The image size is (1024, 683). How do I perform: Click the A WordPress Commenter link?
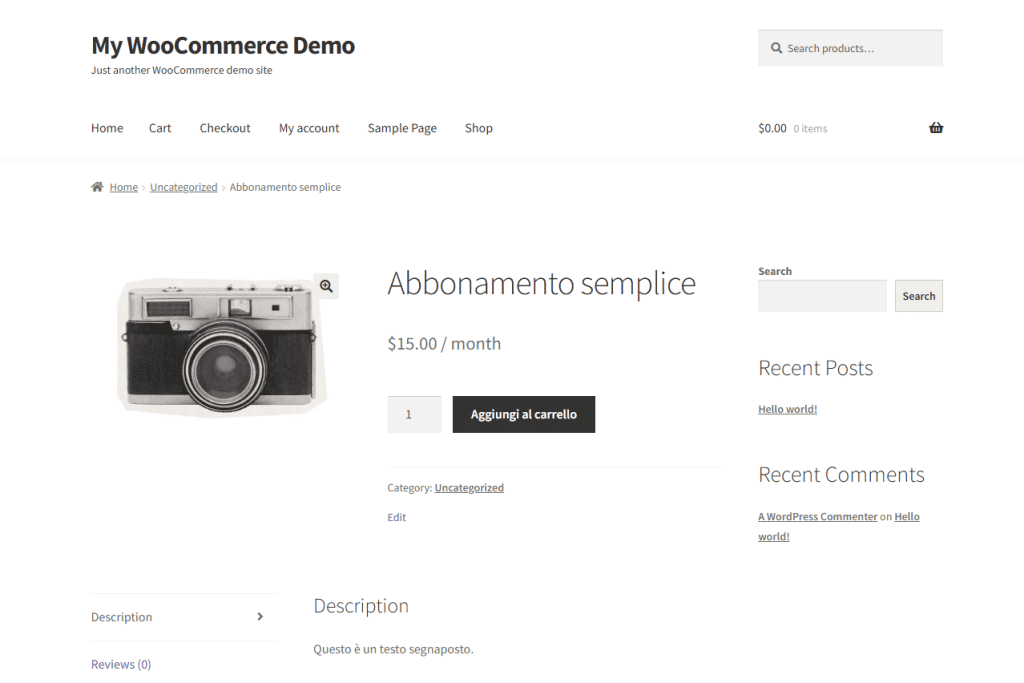pos(817,516)
